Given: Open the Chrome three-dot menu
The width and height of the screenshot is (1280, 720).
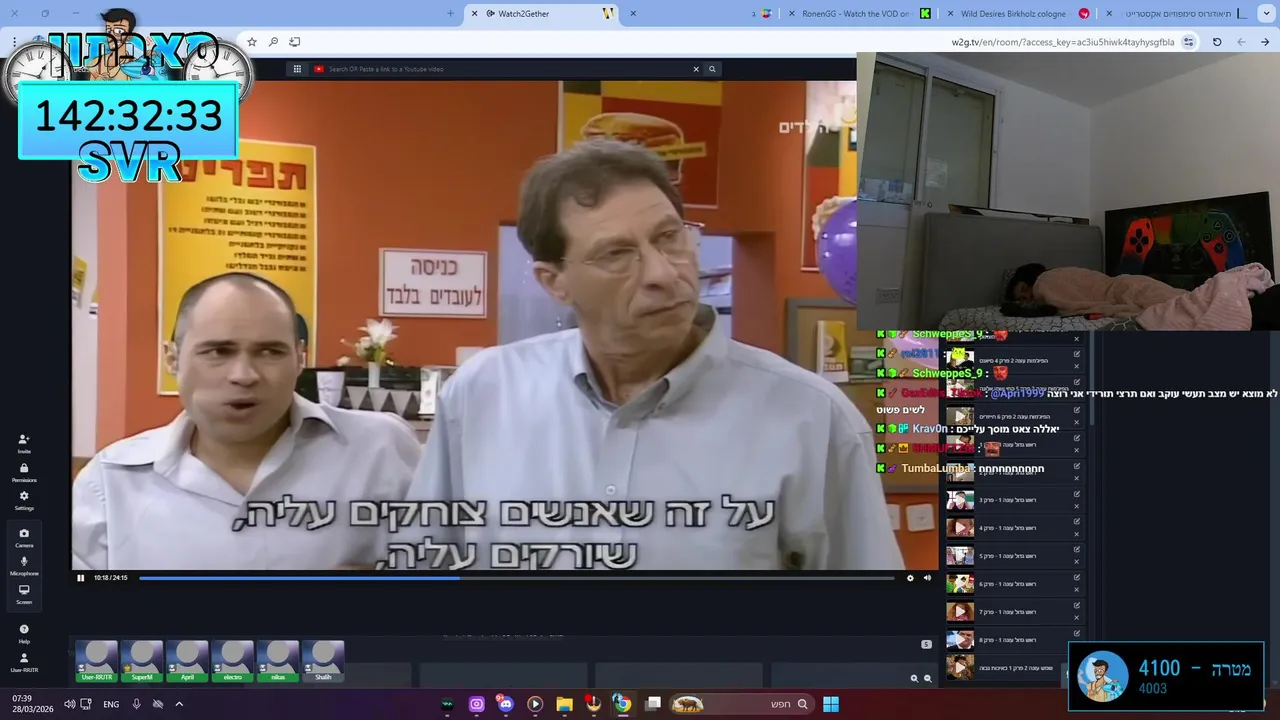Looking at the screenshot, I should [x=14, y=42].
